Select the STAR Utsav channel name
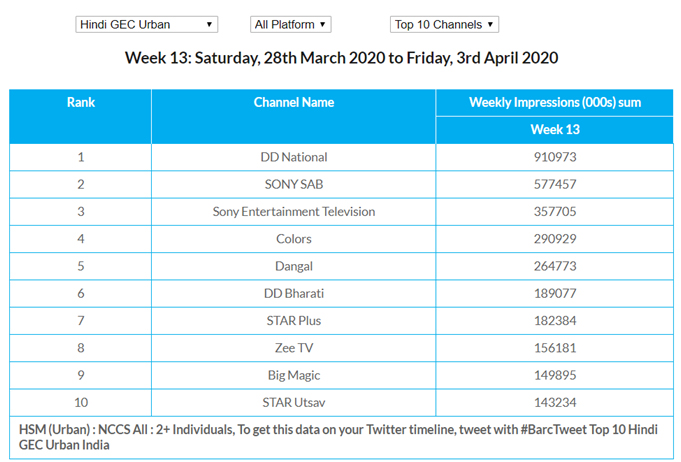The image size is (681, 462). (x=294, y=401)
